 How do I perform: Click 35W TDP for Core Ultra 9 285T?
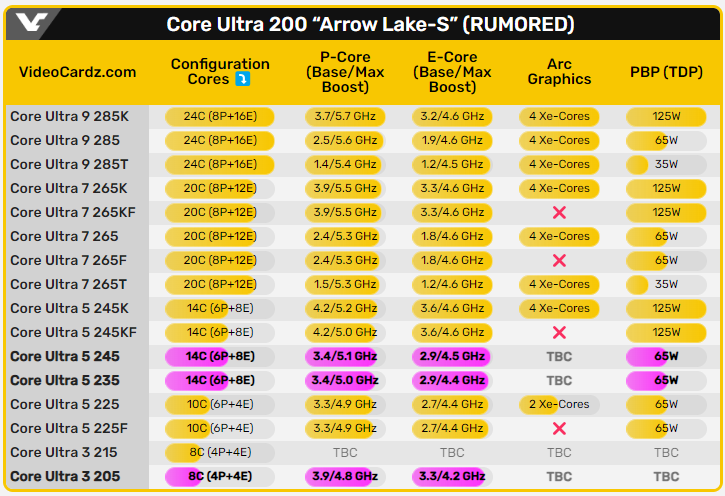[x=666, y=165]
